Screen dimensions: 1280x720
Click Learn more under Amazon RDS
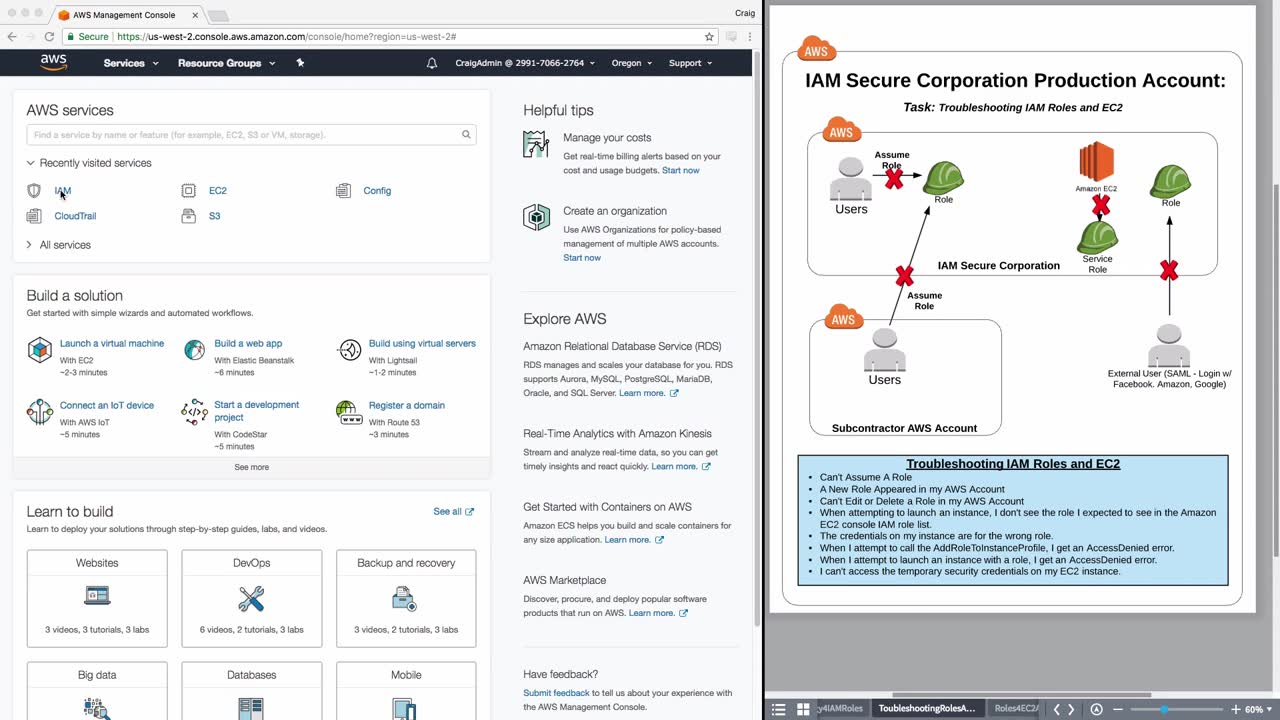click(648, 393)
